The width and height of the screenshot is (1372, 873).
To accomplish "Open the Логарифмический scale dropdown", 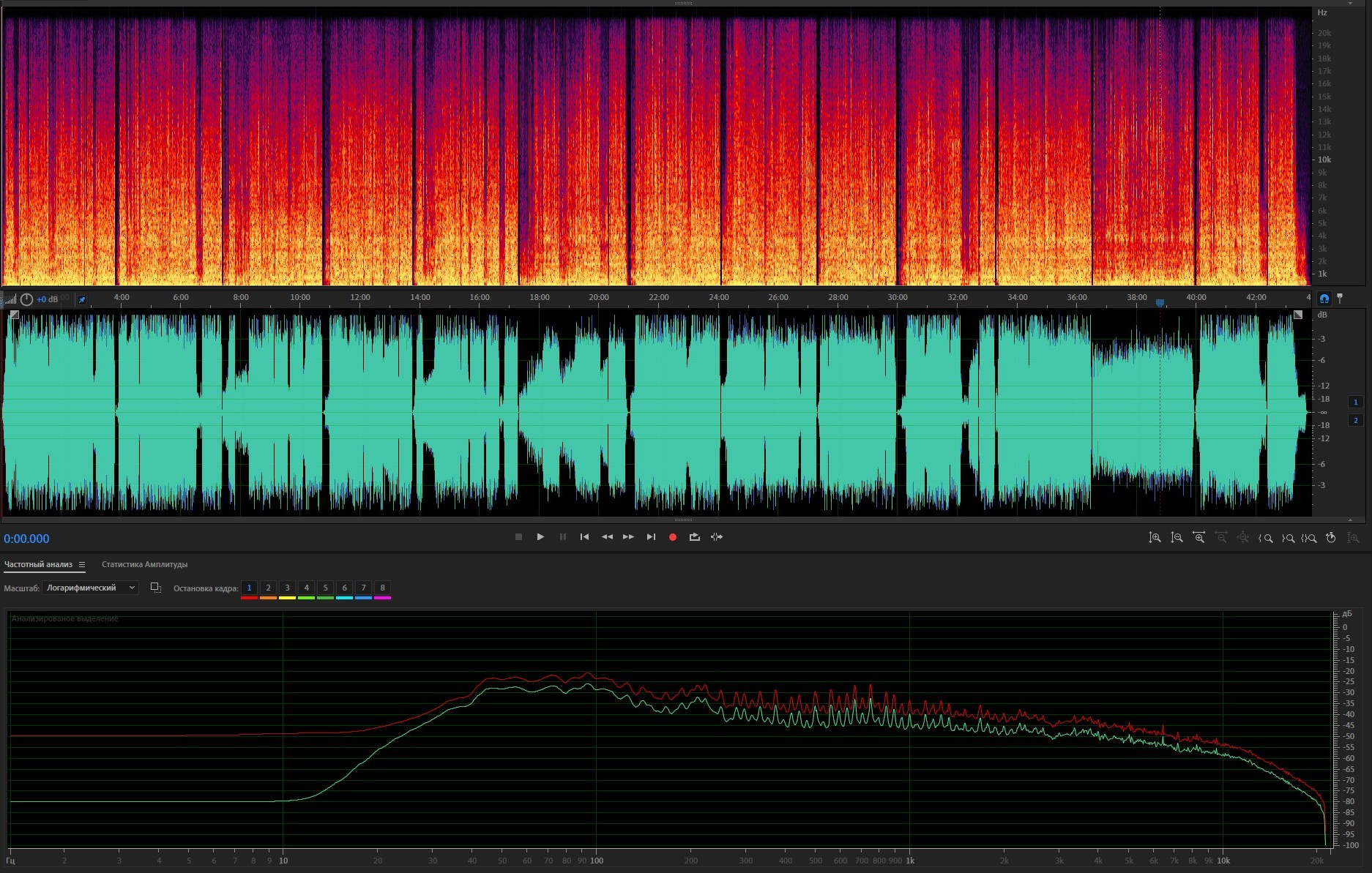I will [91, 588].
